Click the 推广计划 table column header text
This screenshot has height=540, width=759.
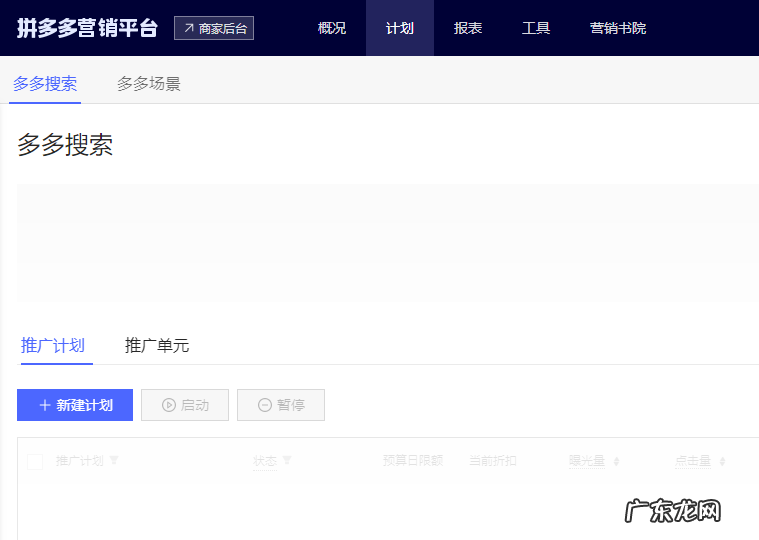coord(80,461)
